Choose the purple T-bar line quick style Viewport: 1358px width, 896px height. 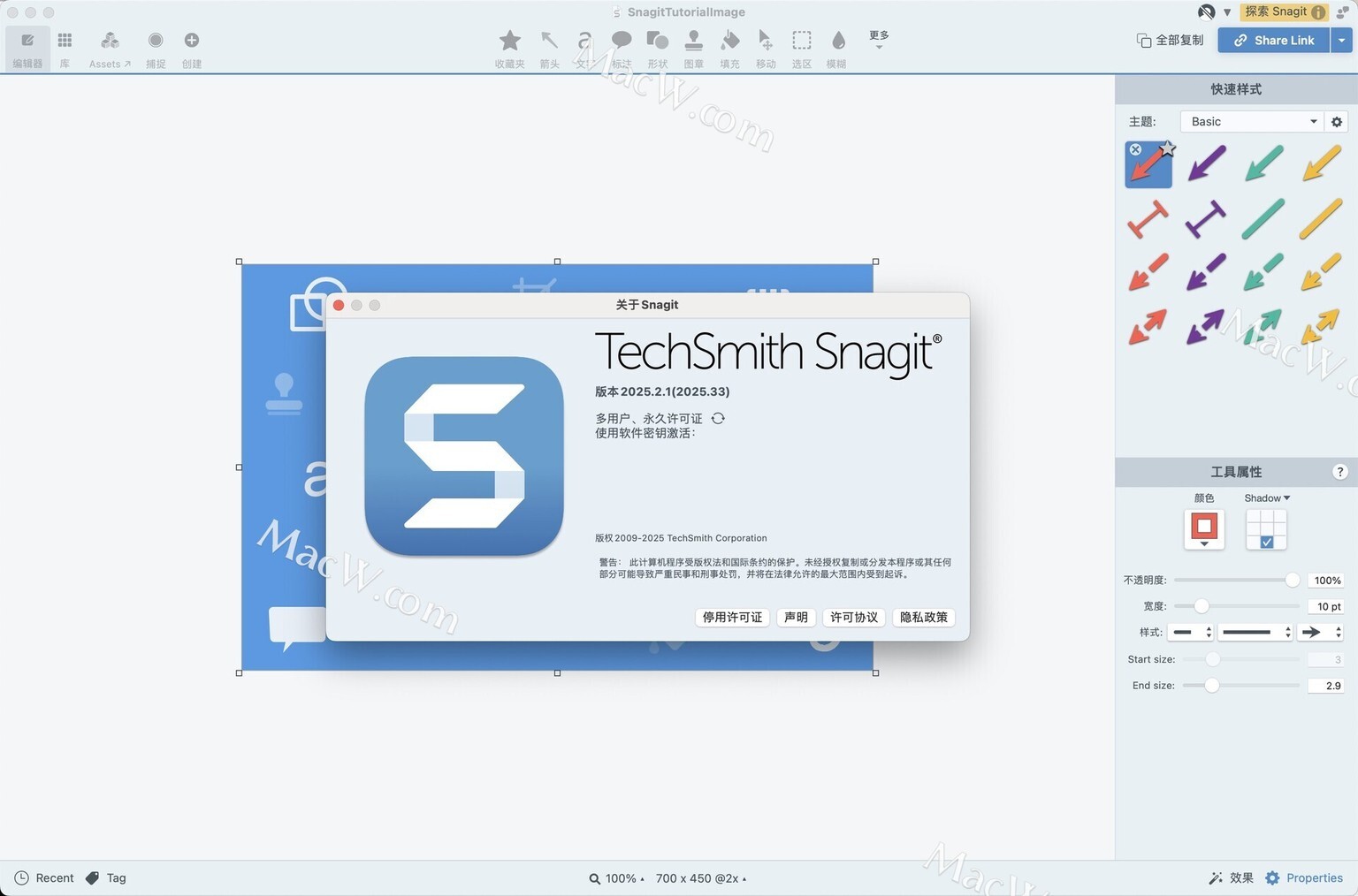(1206, 218)
